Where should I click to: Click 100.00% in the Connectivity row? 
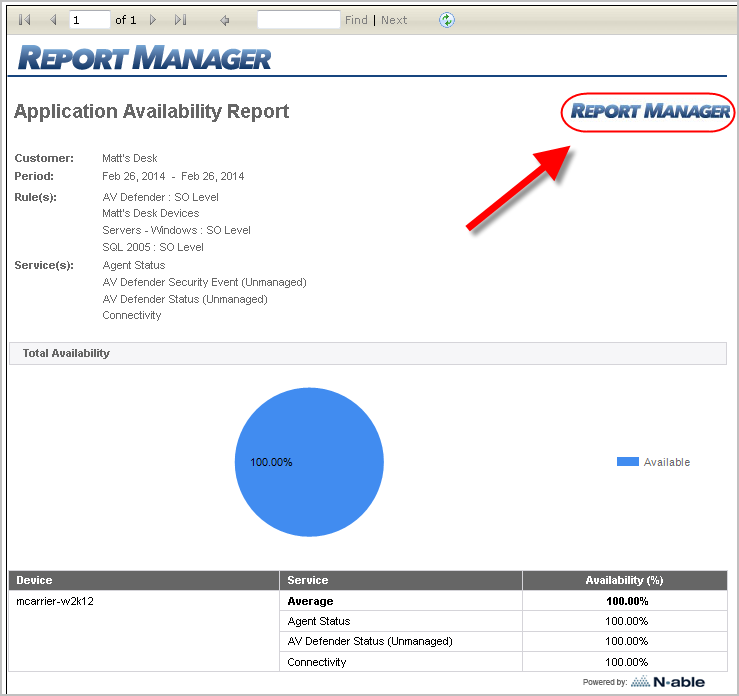click(626, 662)
